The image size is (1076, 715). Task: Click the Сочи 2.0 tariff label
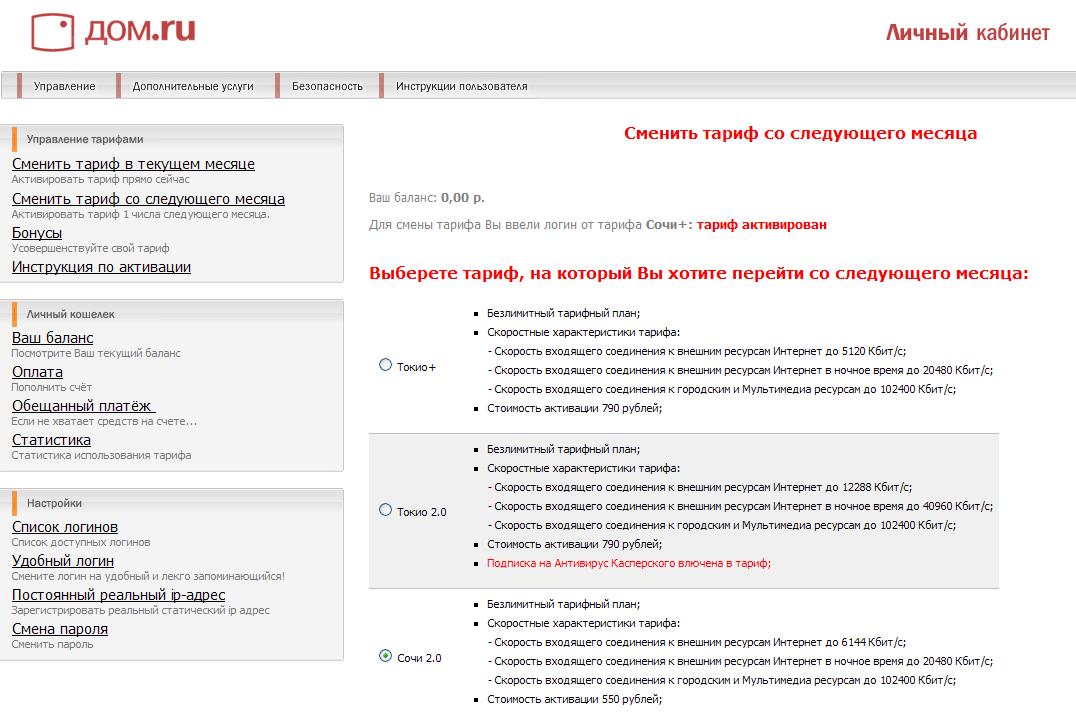point(419,658)
